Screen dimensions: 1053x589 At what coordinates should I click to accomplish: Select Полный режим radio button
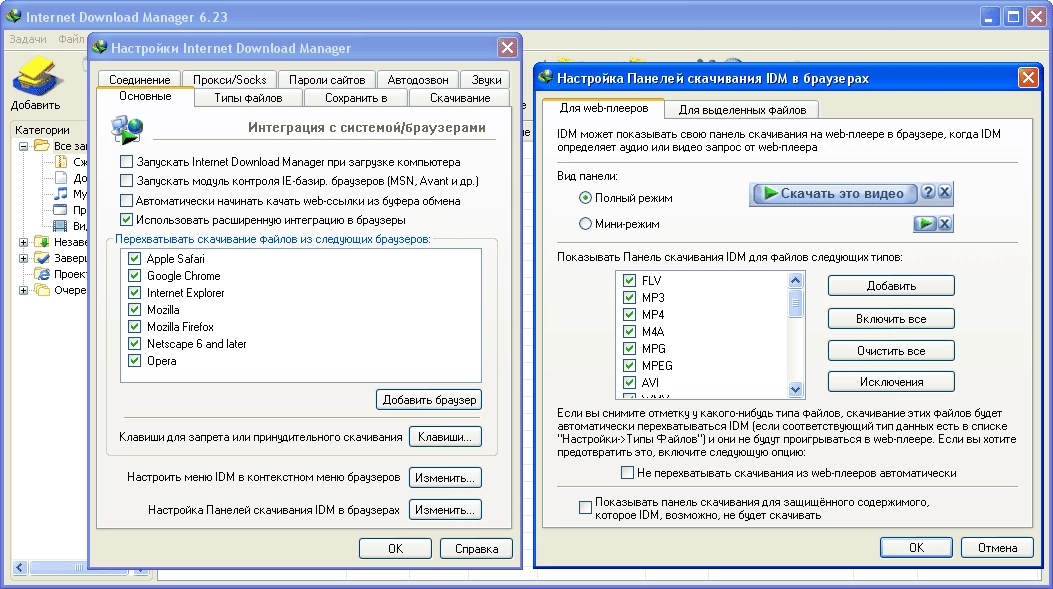point(585,197)
